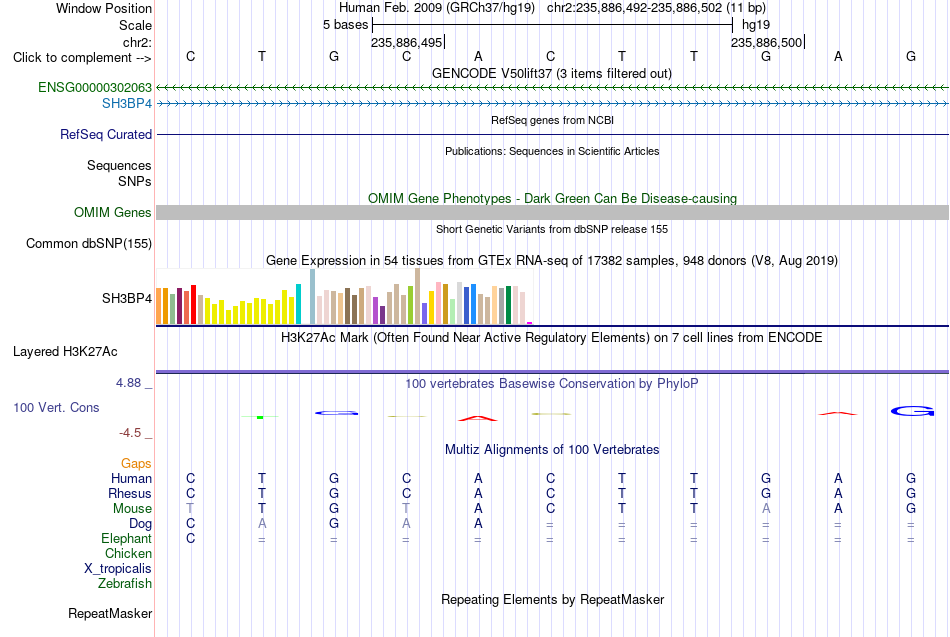Click the Scale track label
950x637 pixels.
(135, 25)
